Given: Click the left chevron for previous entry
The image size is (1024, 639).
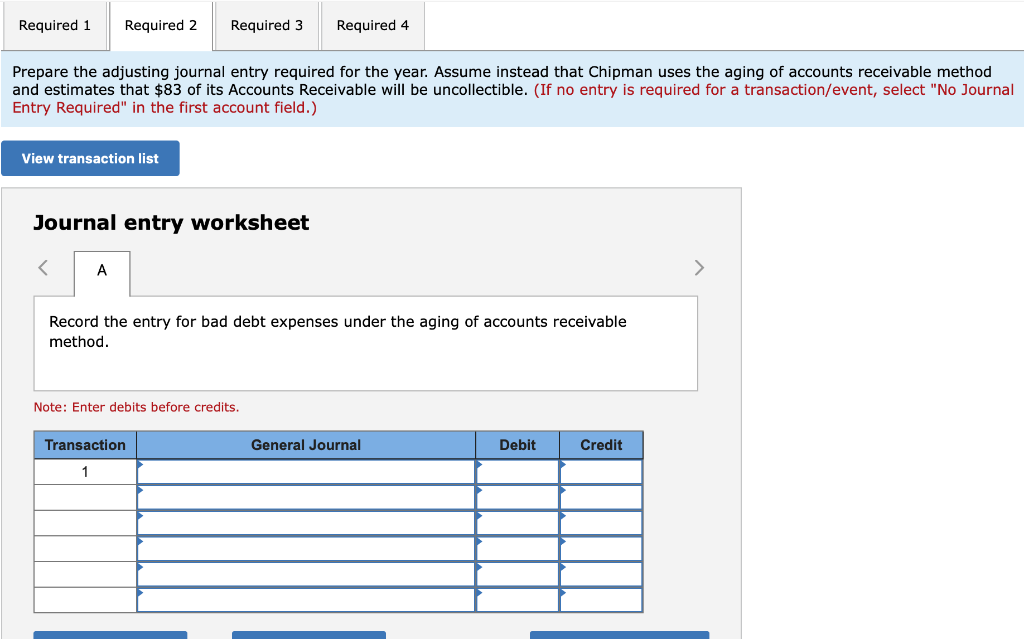Looking at the screenshot, I should tap(42, 267).
